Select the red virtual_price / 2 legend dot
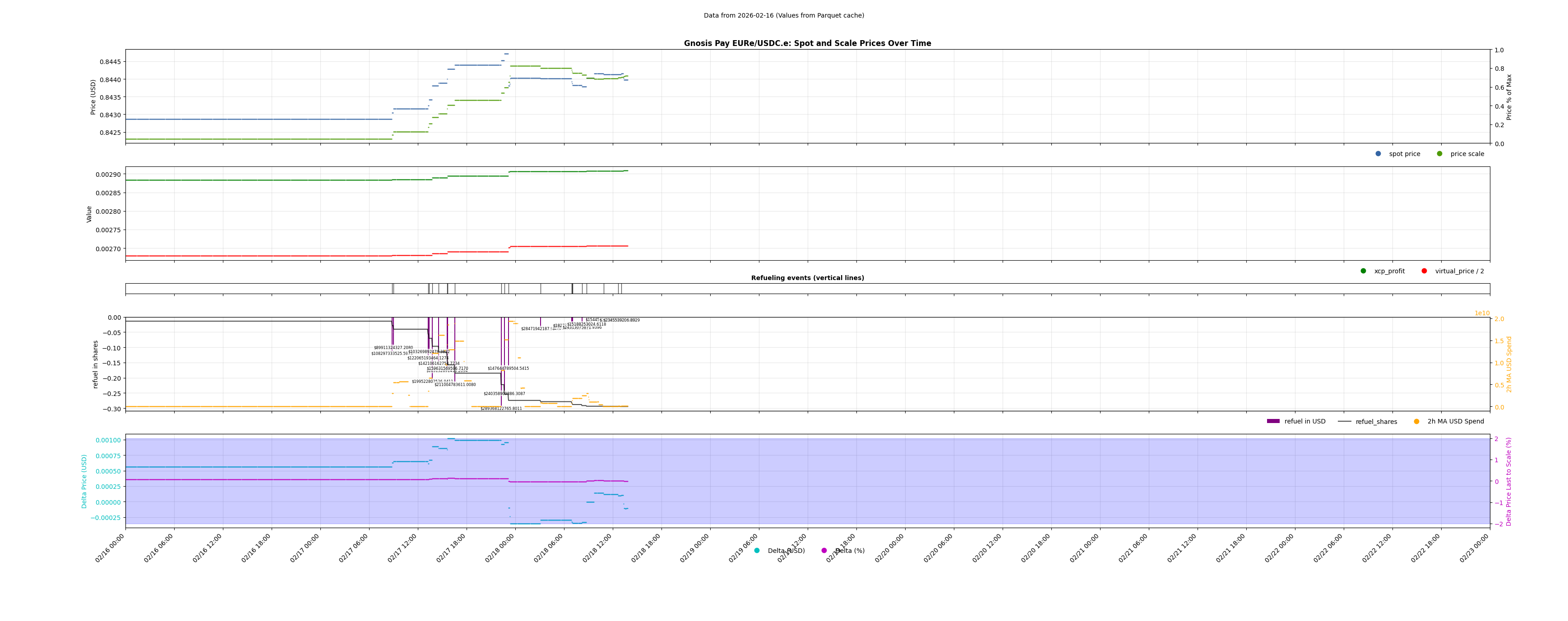Image resolution: width=1568 pixels, height=621 pixels. [1425, 271]
